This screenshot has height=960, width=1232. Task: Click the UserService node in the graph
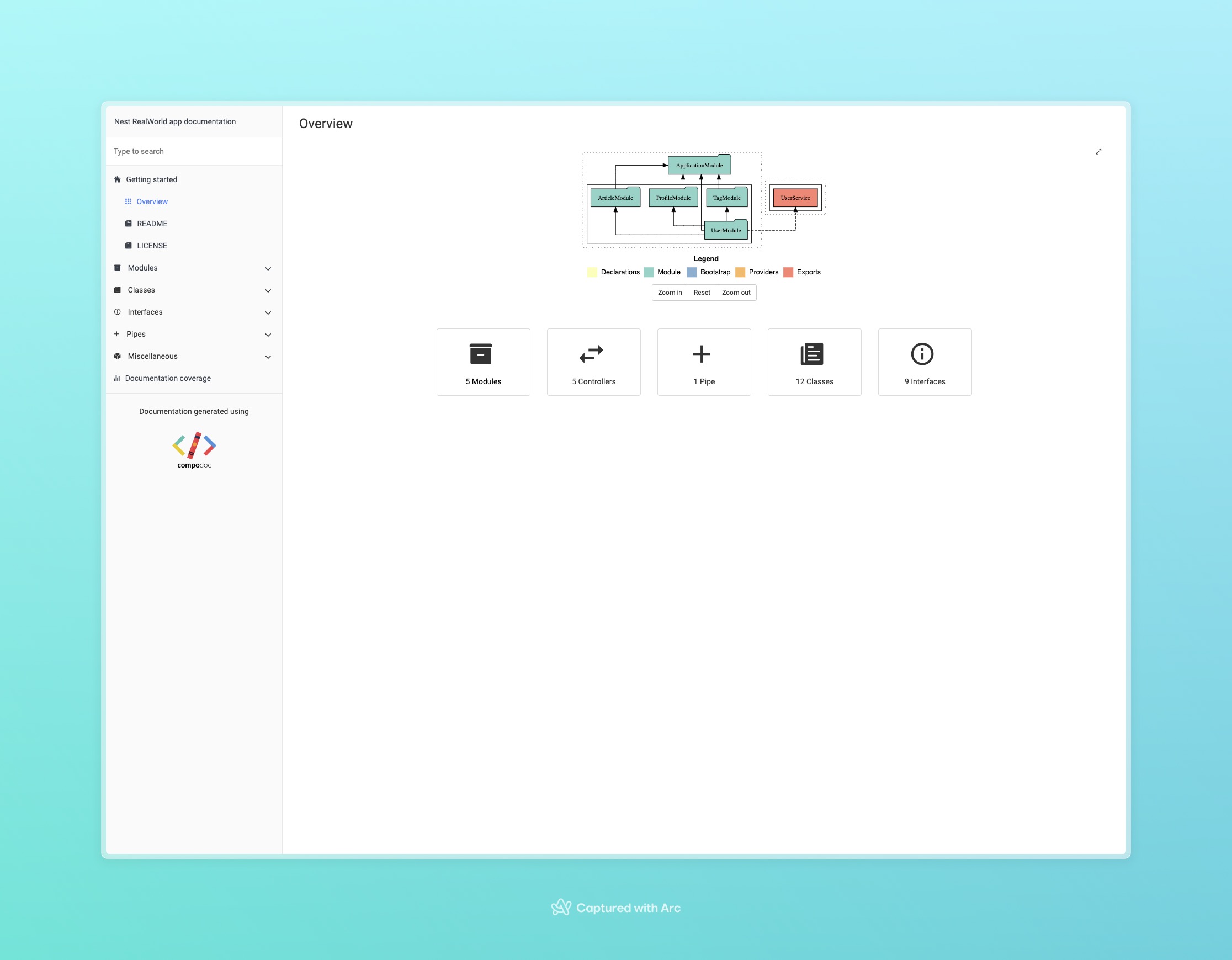tap(795, 198)
